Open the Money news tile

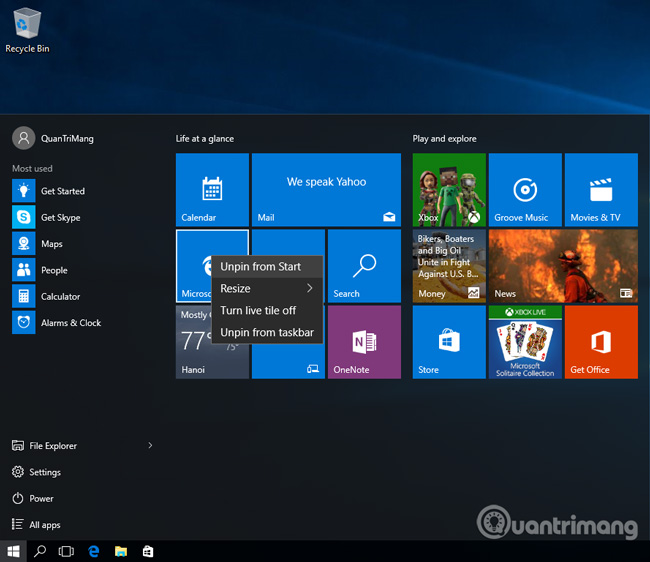pyautogui.click(x=449, y=266)
